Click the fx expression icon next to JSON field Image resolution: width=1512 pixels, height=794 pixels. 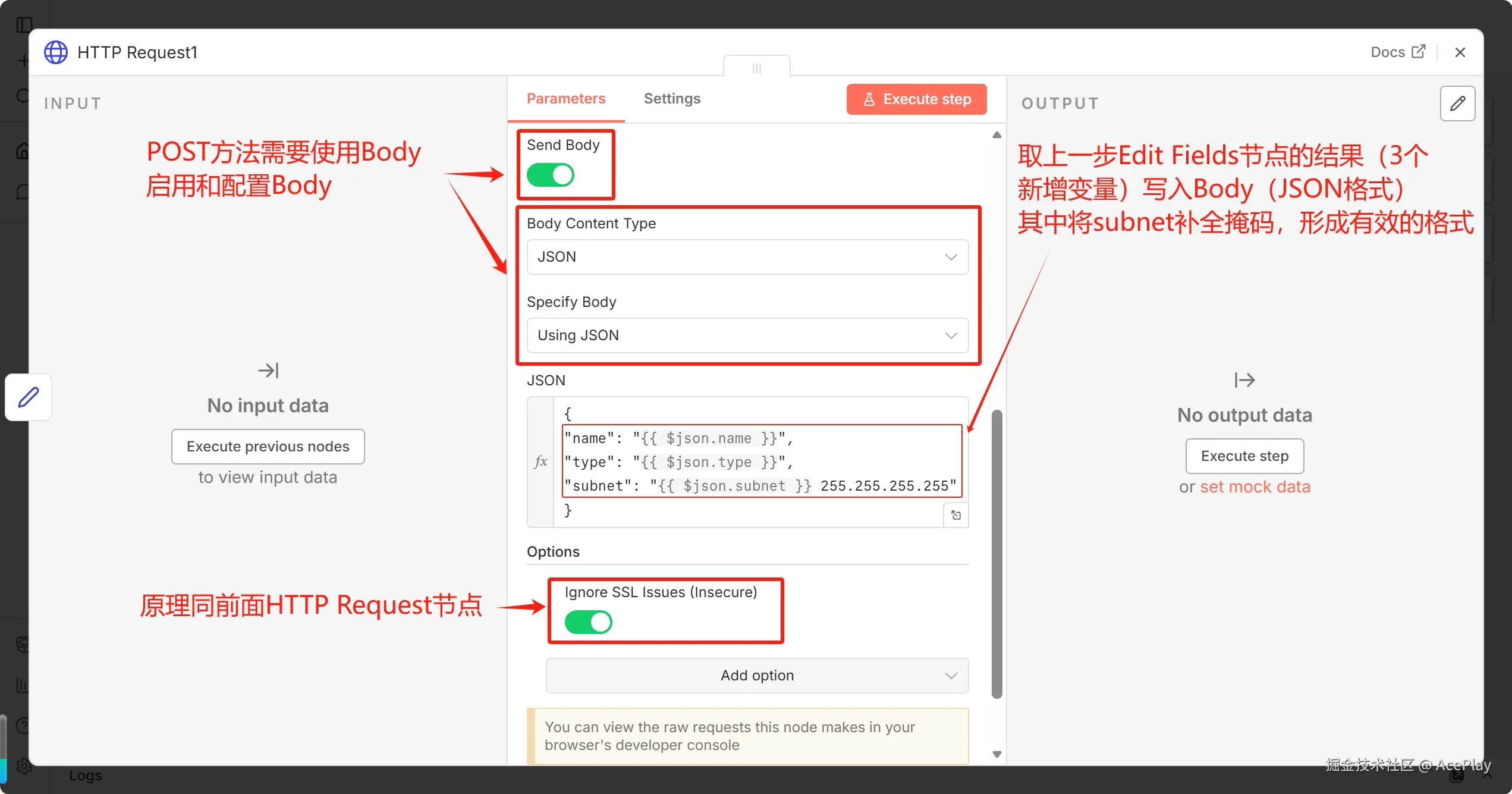[x=540, y=462]
